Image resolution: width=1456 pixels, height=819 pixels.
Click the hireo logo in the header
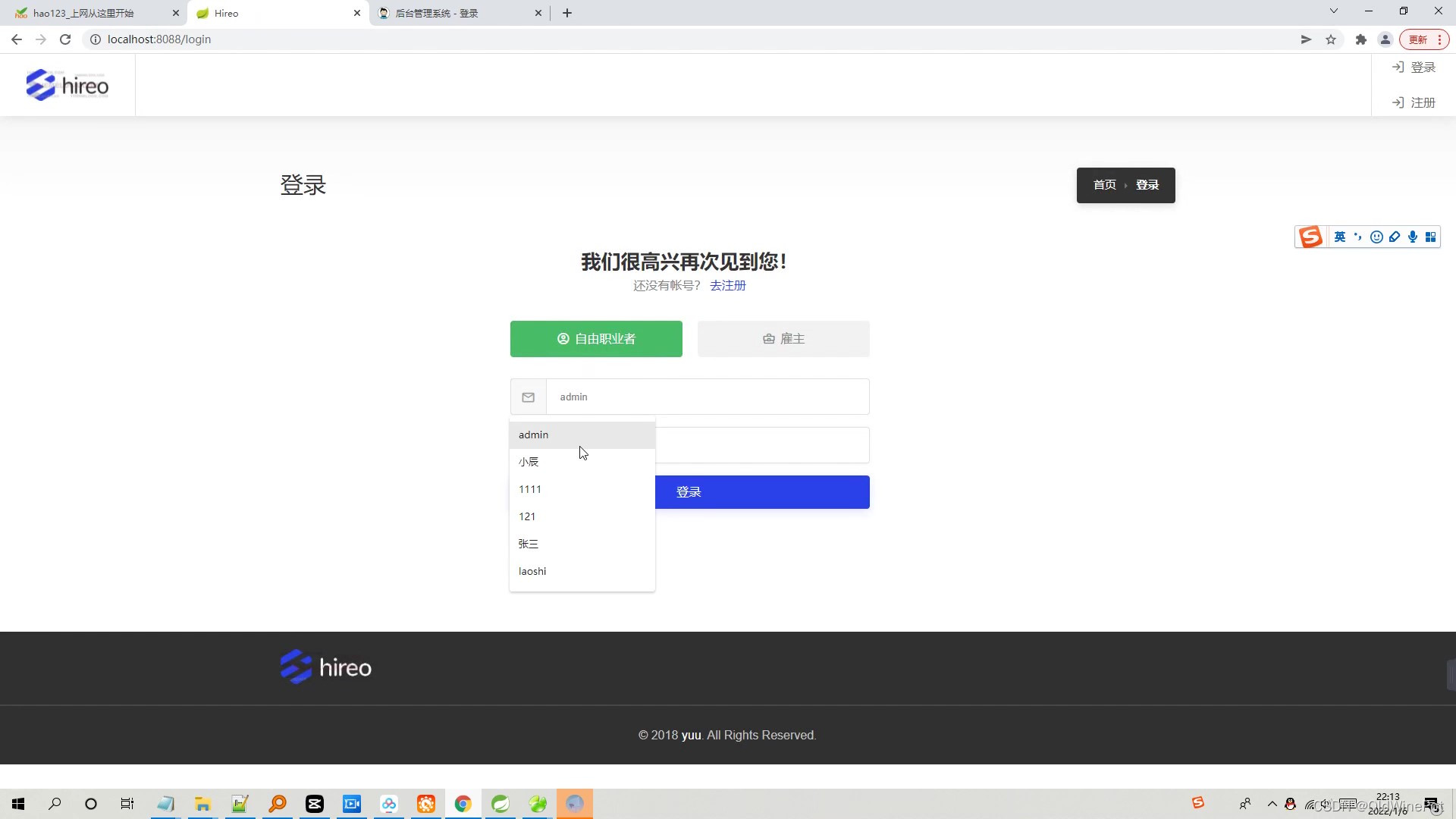tap(67, 84)
